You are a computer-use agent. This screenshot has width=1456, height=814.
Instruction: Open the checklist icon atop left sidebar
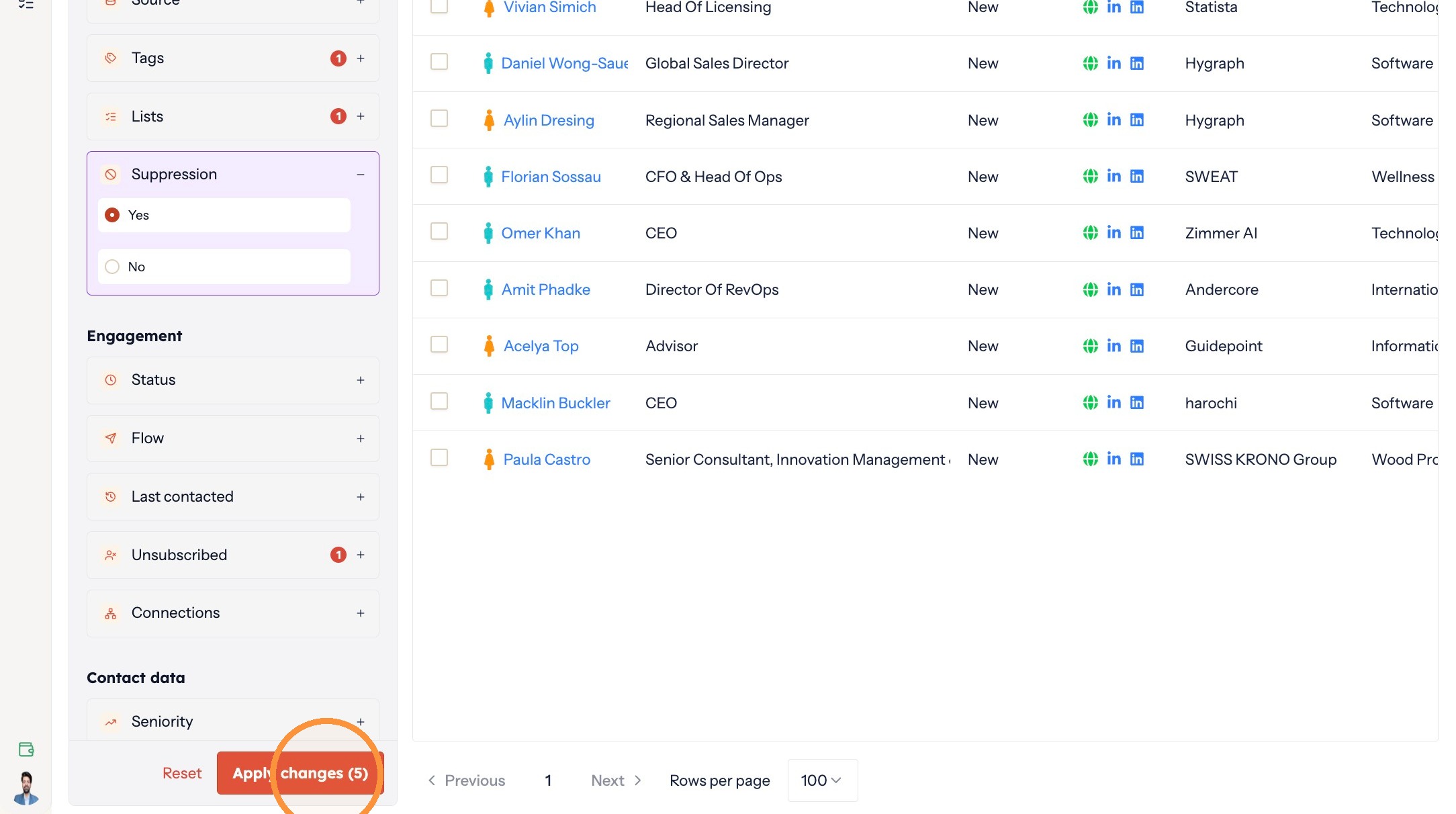tap(26, 4)
